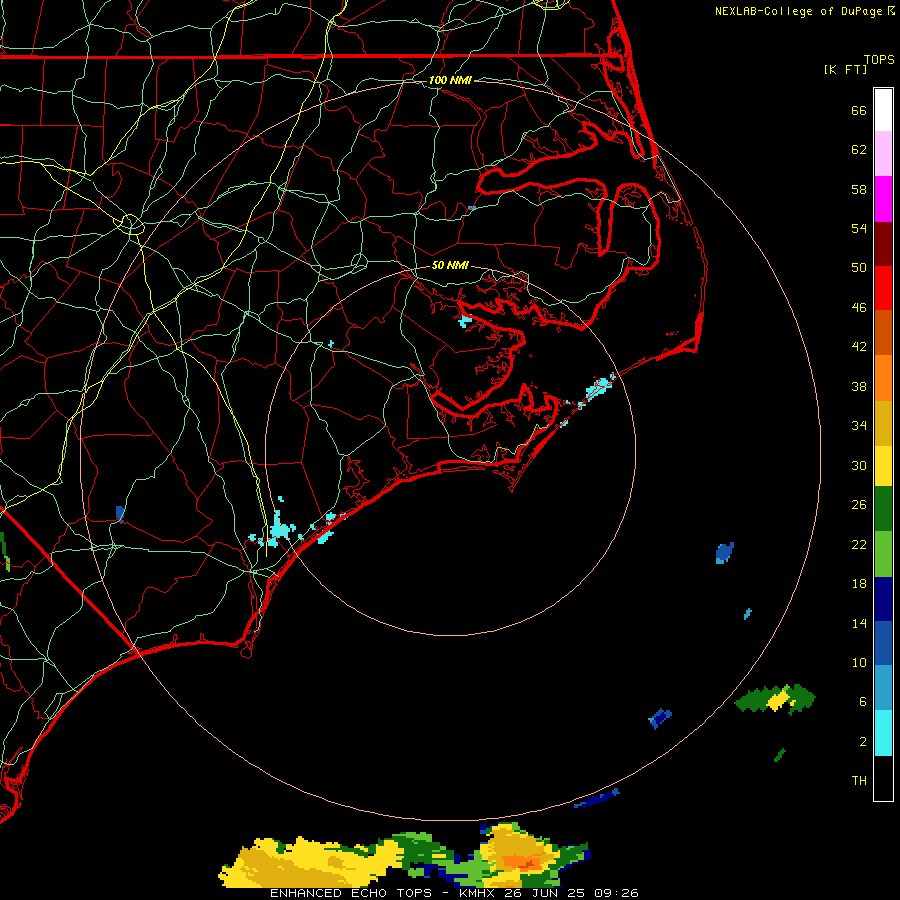Click the '58' legend value

tap(859, 189)
